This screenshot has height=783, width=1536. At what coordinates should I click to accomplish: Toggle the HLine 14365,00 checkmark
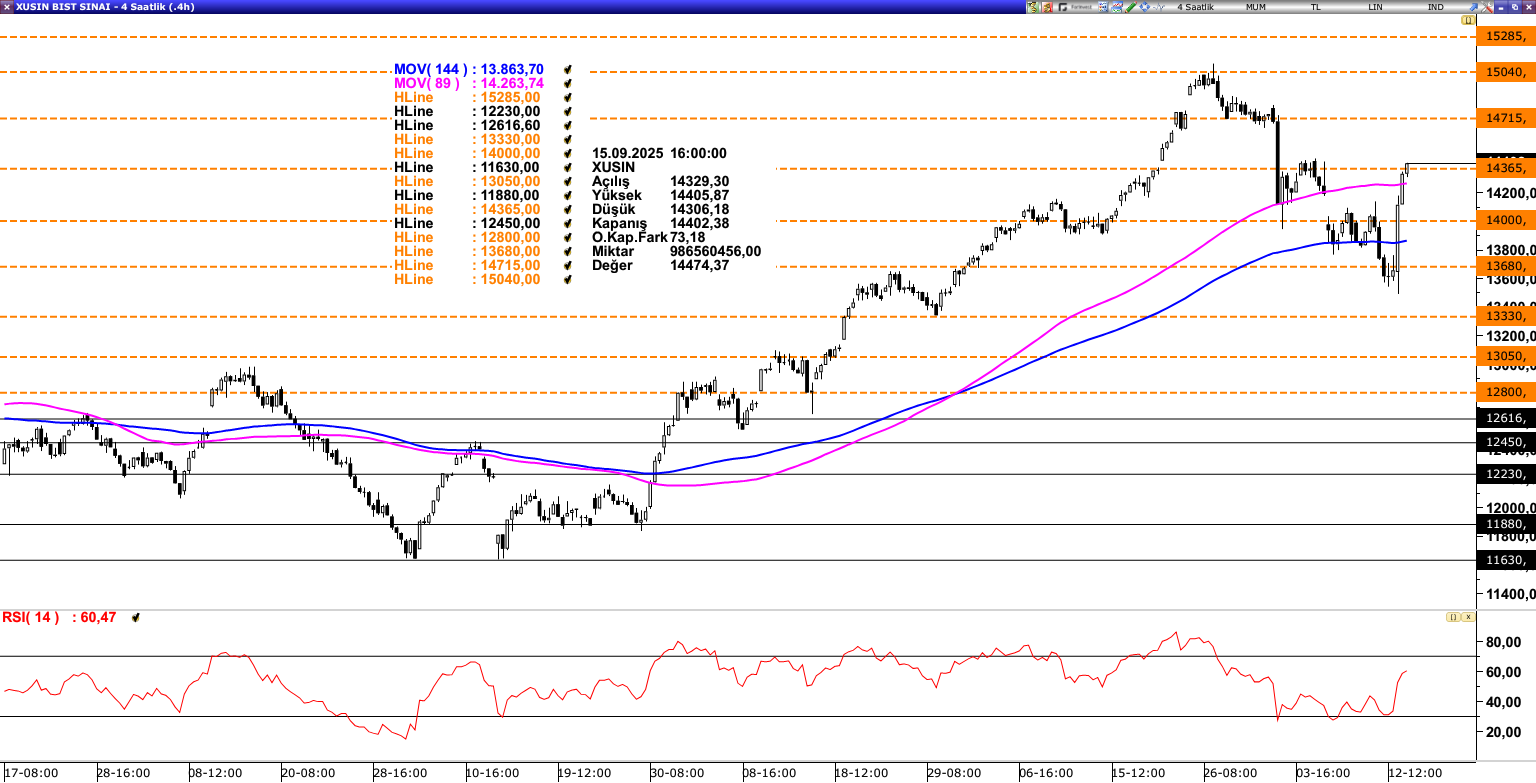pos(568,210)
